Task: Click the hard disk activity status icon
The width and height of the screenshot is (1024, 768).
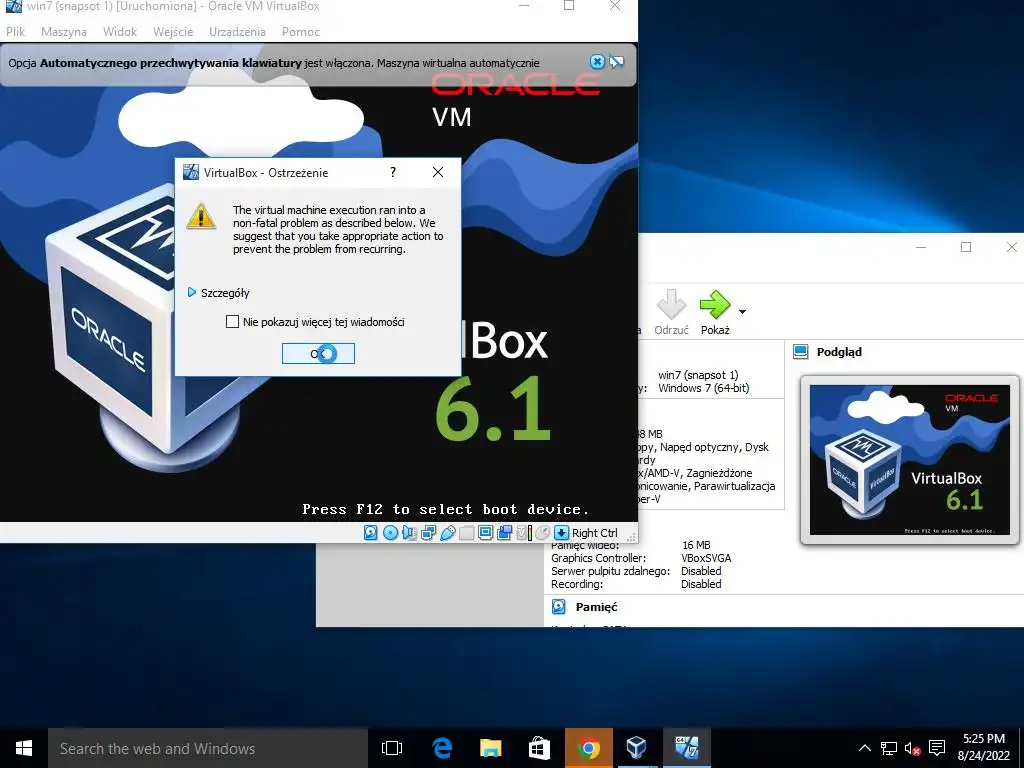Action: 370,533
